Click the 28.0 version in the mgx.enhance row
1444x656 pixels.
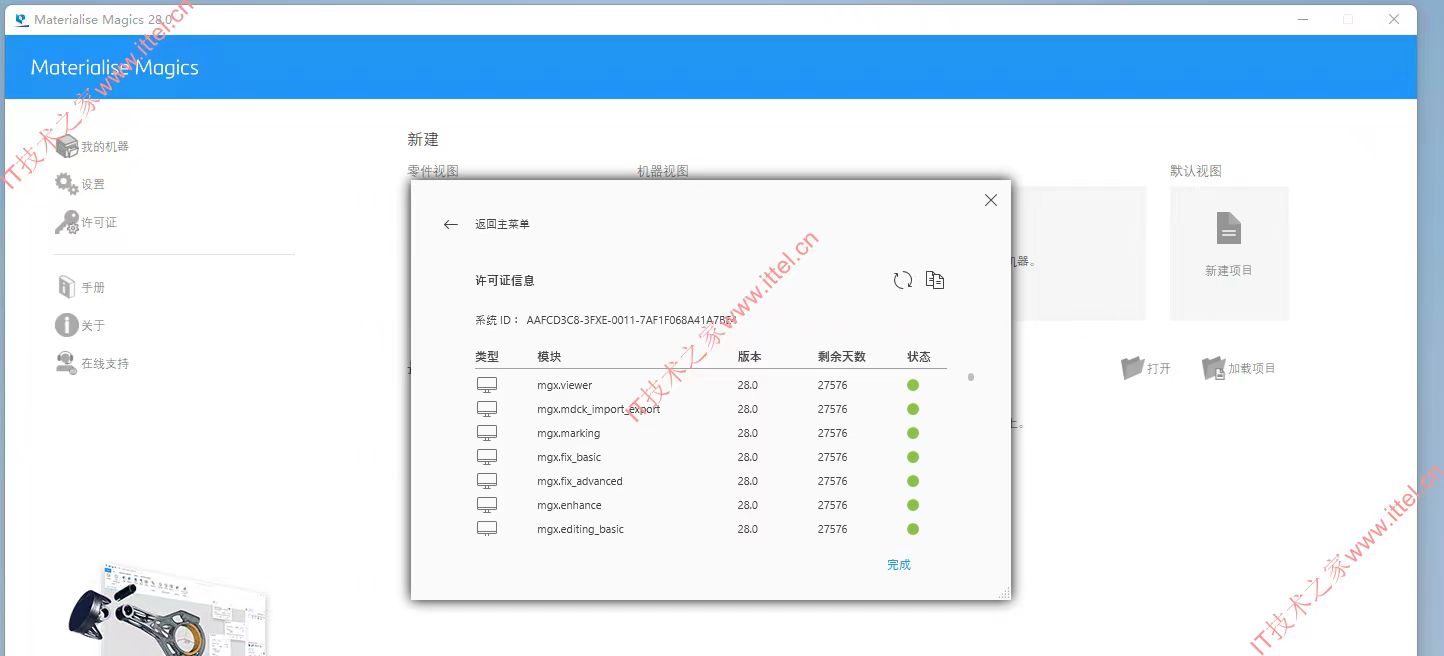pyautogui.click(x=748, y=505)
